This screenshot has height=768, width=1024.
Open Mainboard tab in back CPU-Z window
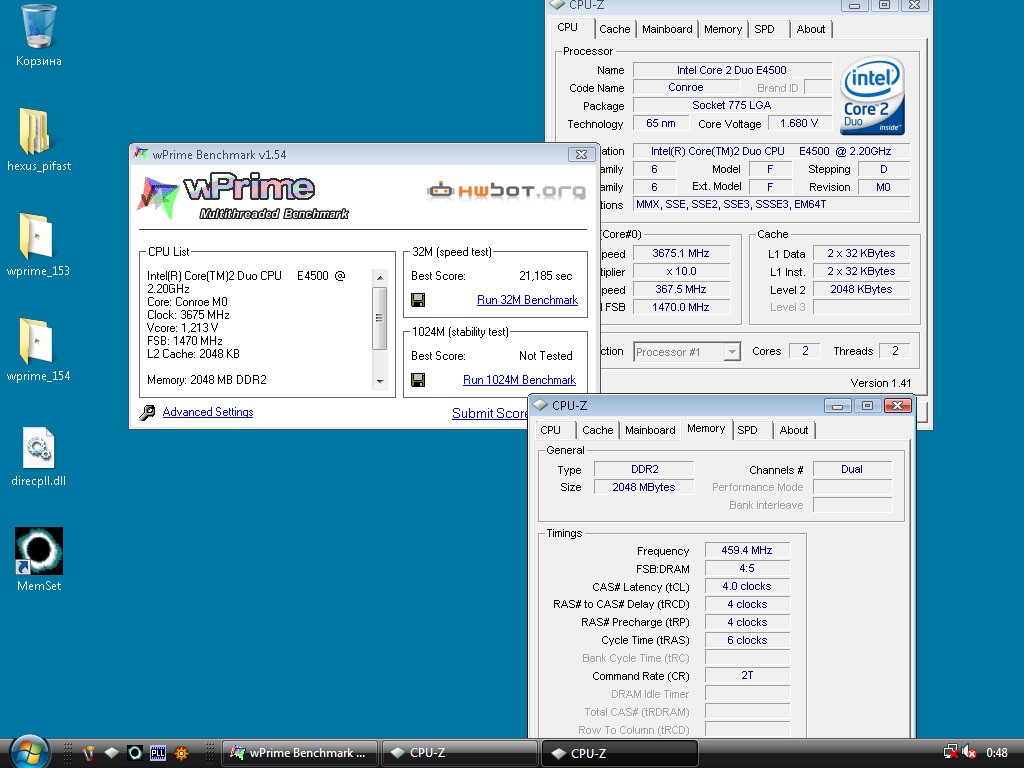pos(667,29)
